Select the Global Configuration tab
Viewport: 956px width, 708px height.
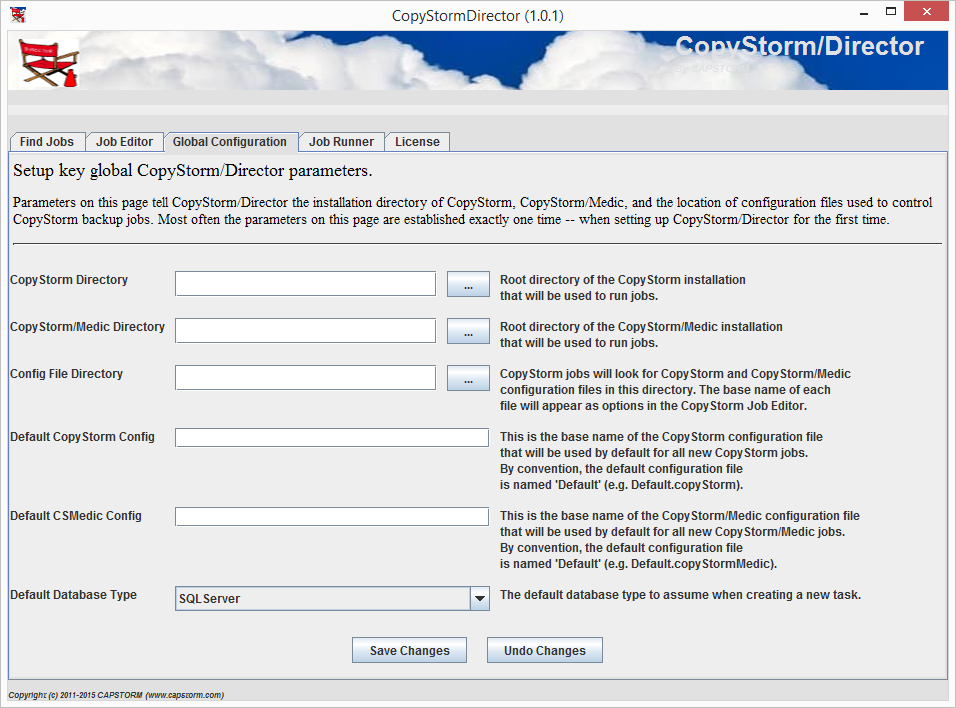click(x=231, y=141)
